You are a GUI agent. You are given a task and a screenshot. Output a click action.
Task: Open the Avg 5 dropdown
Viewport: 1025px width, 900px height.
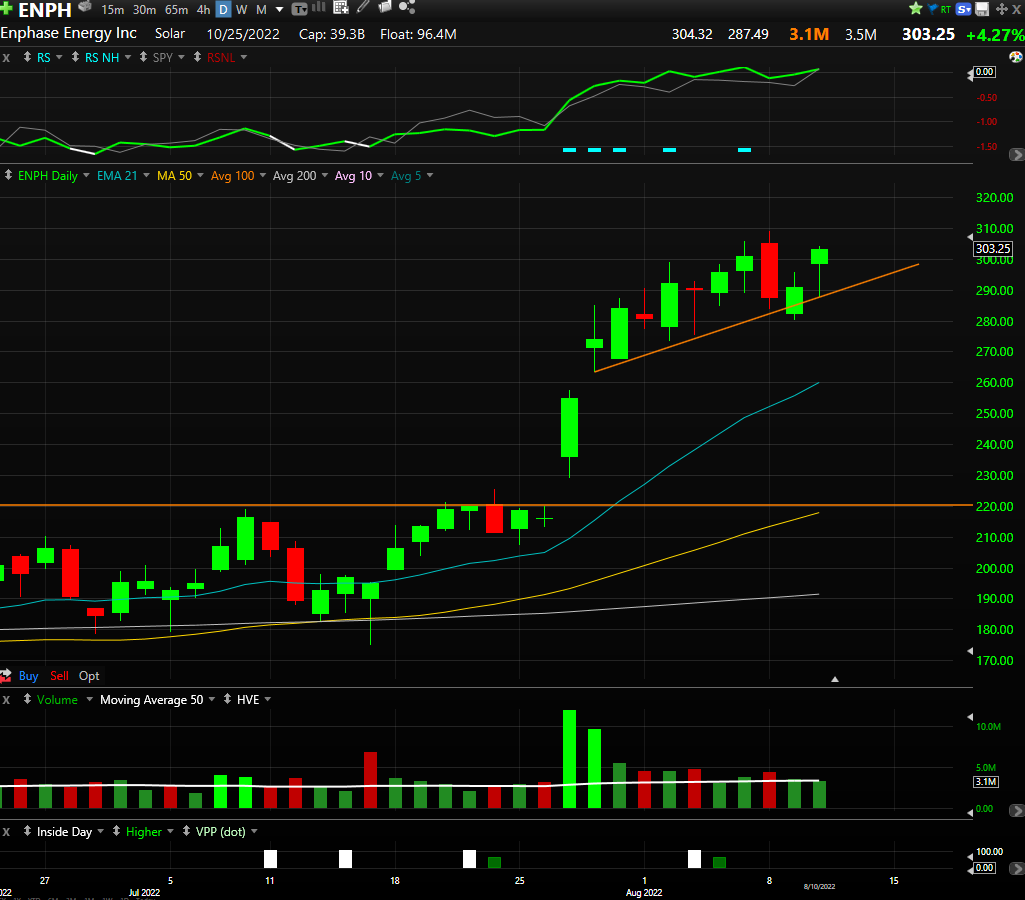click(x=429, y=175)
